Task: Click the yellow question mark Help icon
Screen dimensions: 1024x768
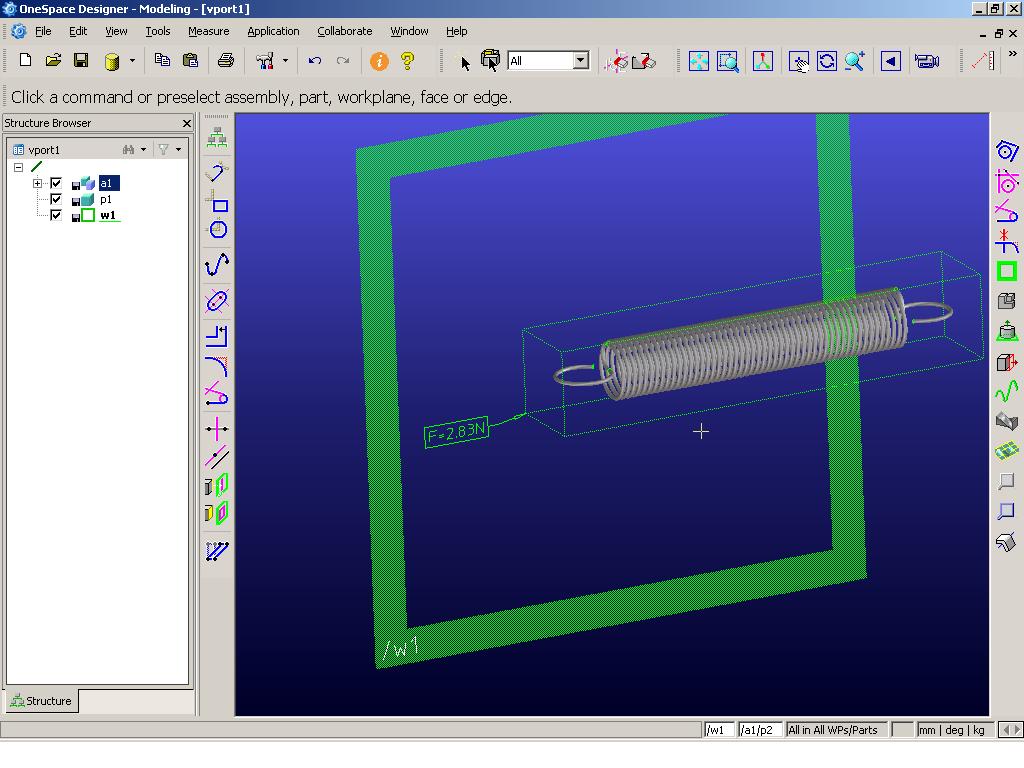Action: coord(408,61)
